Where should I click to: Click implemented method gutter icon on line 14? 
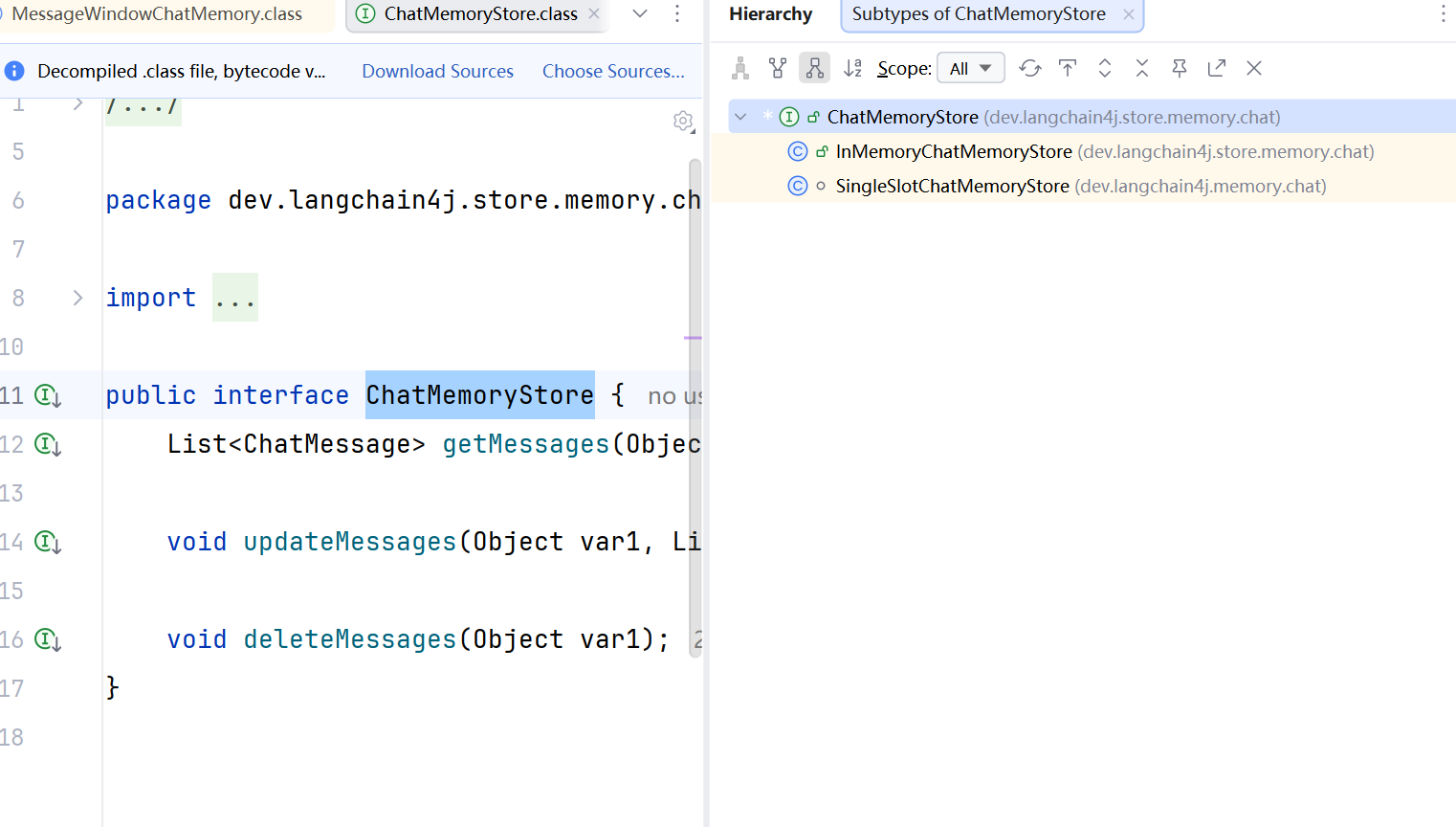[48, 542]
